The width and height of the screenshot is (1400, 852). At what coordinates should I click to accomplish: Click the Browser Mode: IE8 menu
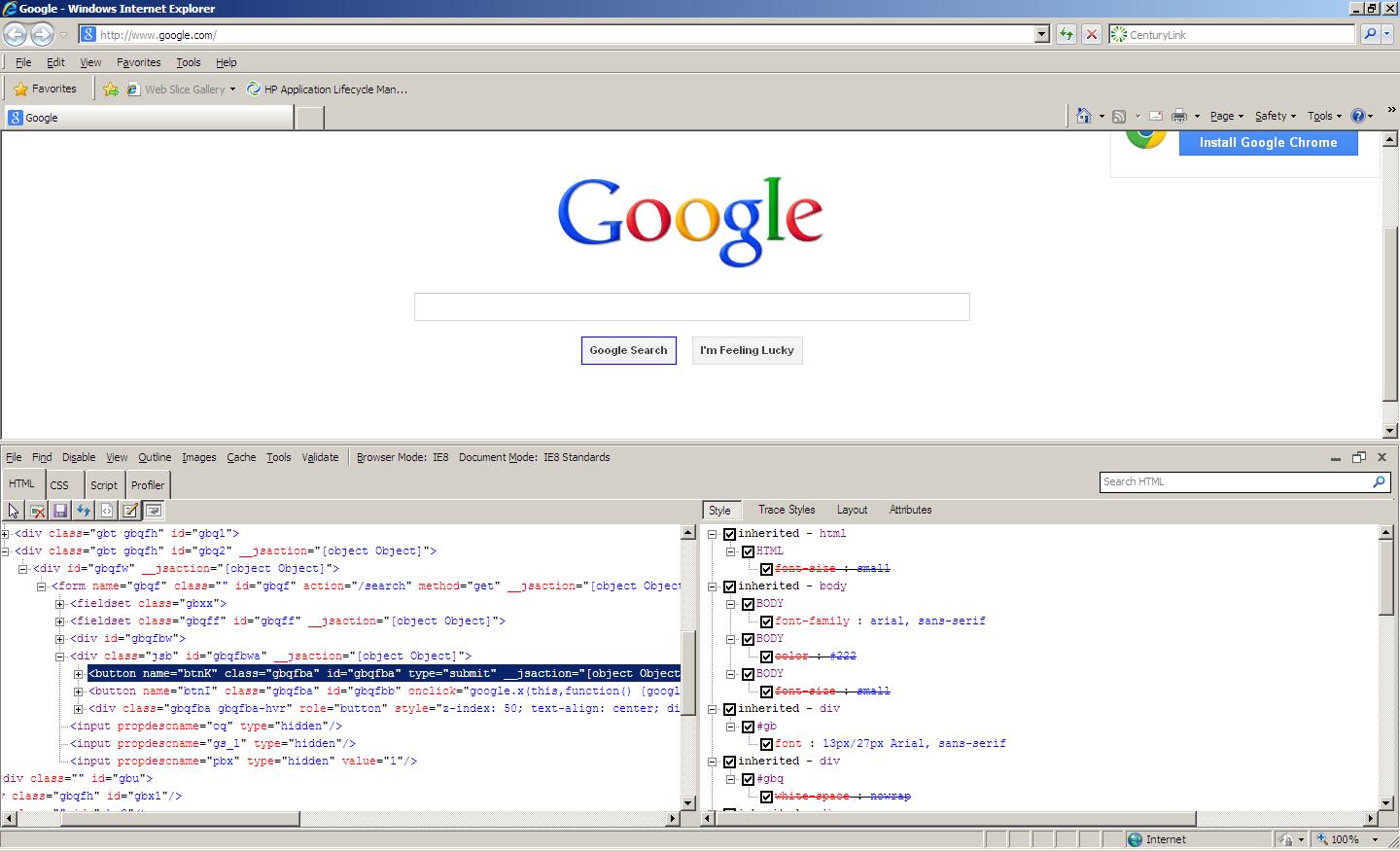pos(402,457)
